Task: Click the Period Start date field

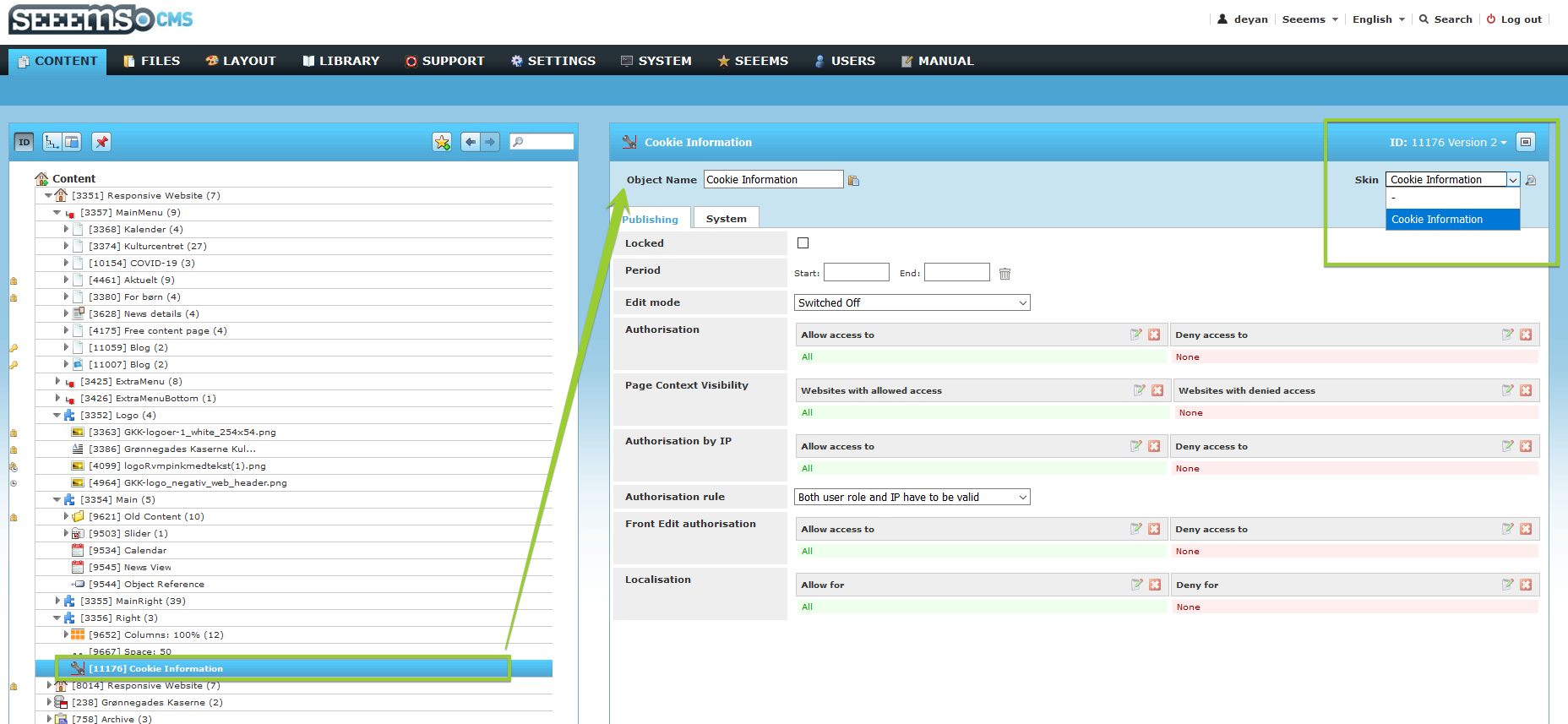Action: pos(856,272)
